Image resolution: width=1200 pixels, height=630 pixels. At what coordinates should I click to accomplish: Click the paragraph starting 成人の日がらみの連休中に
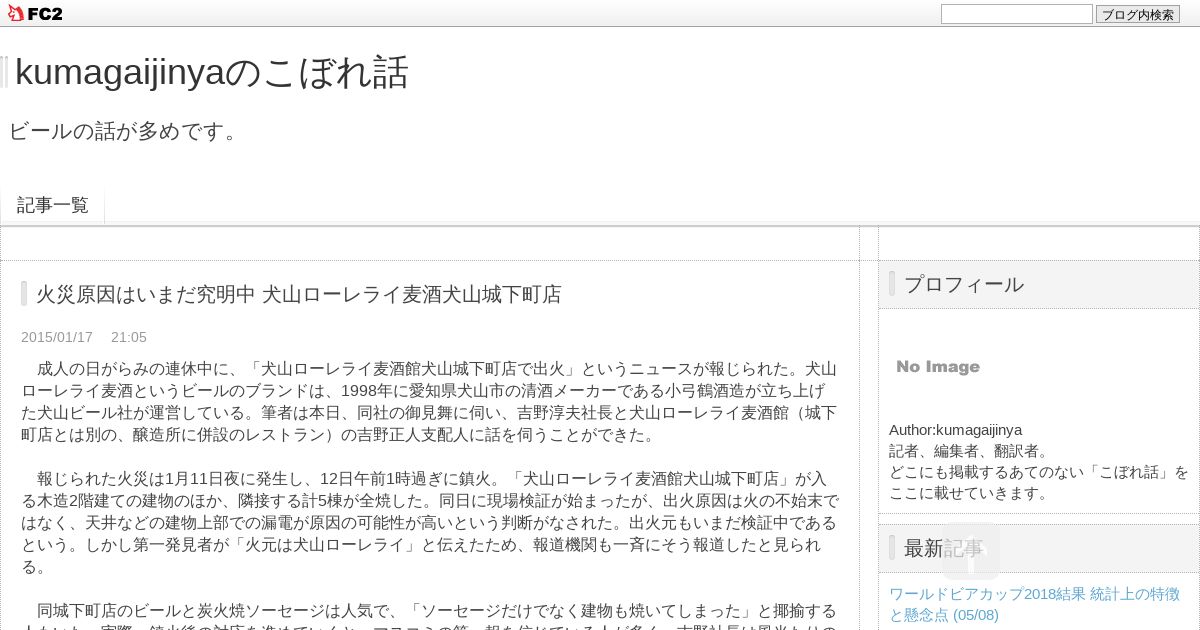pyautogui.click(x=429, y=402)
